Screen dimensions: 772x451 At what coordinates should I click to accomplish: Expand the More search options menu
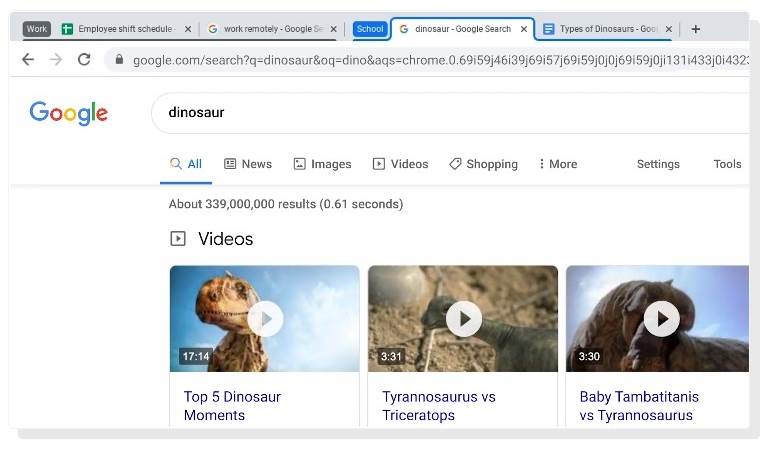(558, 164)
